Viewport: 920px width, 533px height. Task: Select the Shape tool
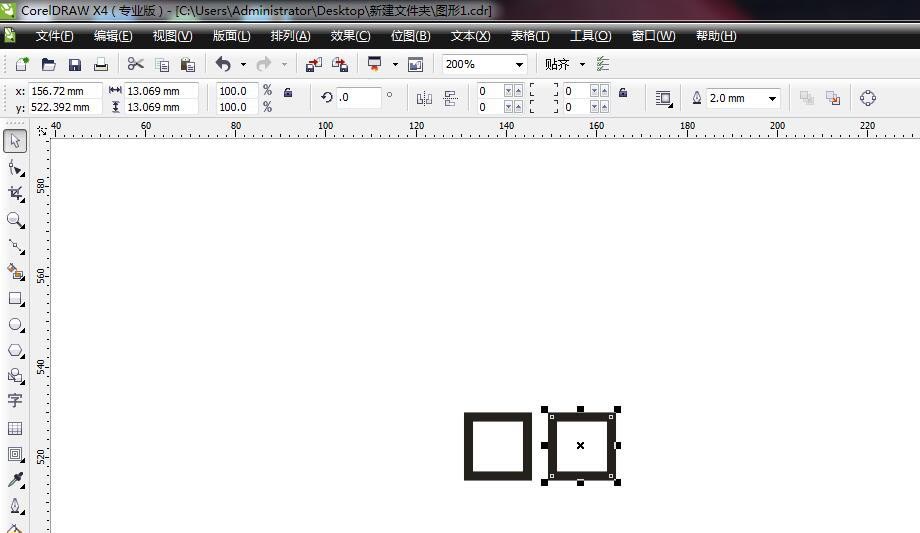[15, 168]
